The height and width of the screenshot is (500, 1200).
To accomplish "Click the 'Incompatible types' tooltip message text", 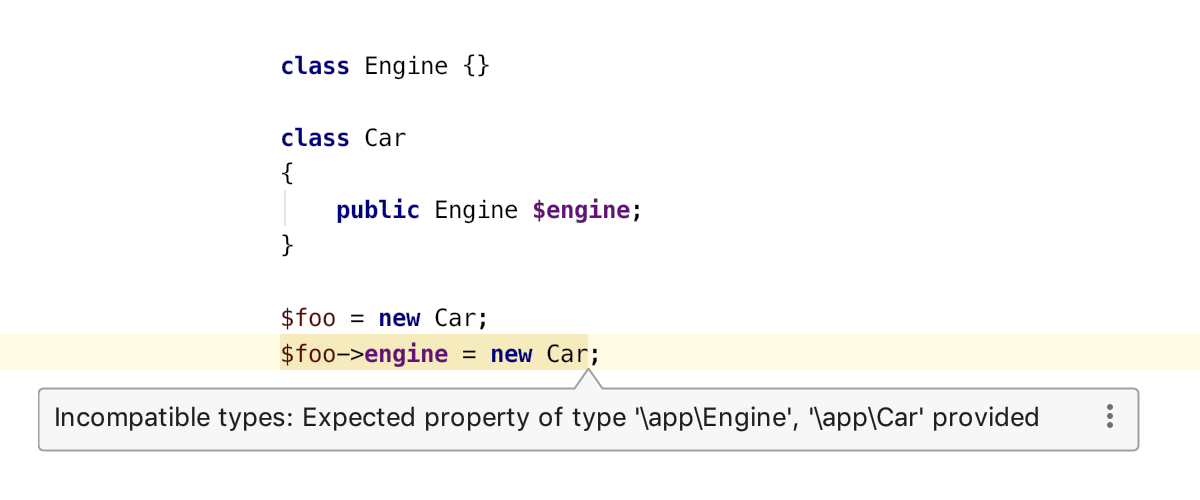I will click(546, 417).
